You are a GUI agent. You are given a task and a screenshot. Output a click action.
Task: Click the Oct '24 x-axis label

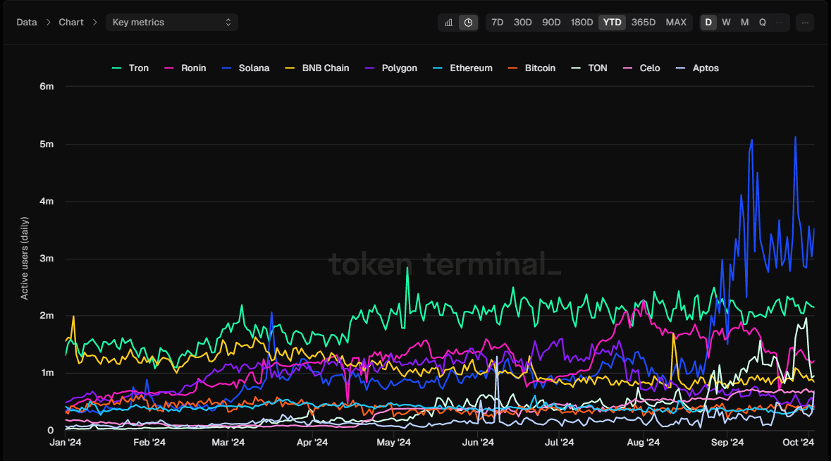click(798, 442)
